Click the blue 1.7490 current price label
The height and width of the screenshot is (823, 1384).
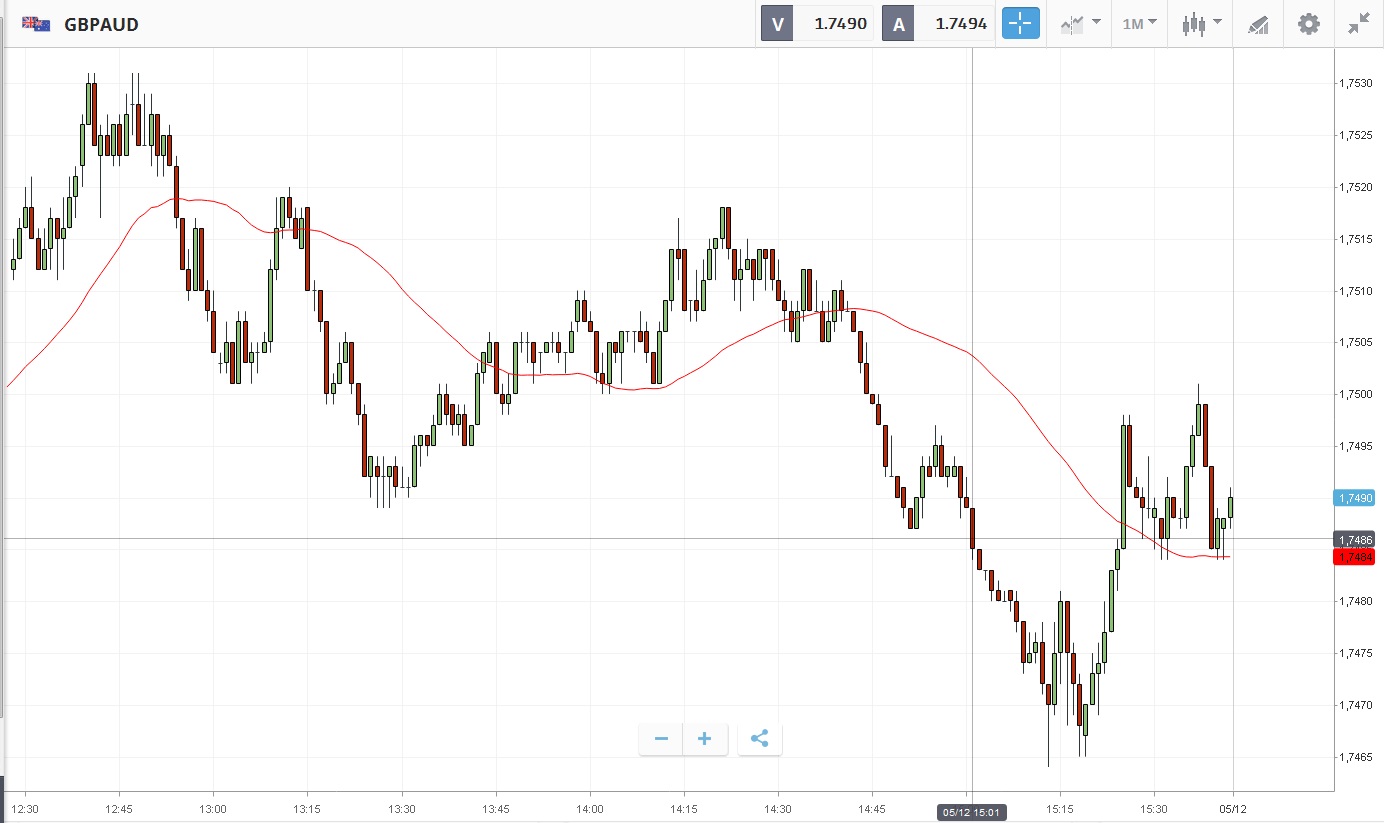coord(1354,497)
